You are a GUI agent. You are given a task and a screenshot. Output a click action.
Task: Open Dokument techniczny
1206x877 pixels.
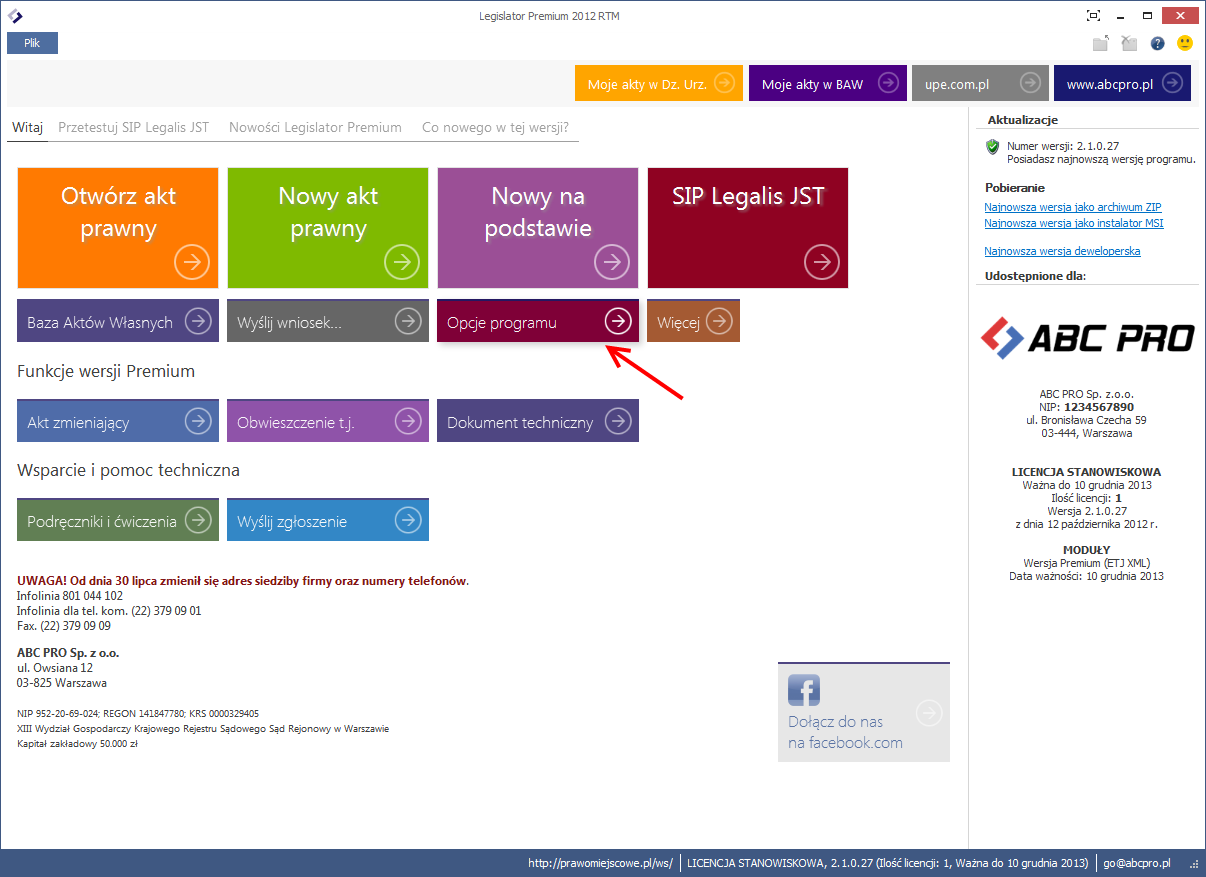[x=538, y=421]
